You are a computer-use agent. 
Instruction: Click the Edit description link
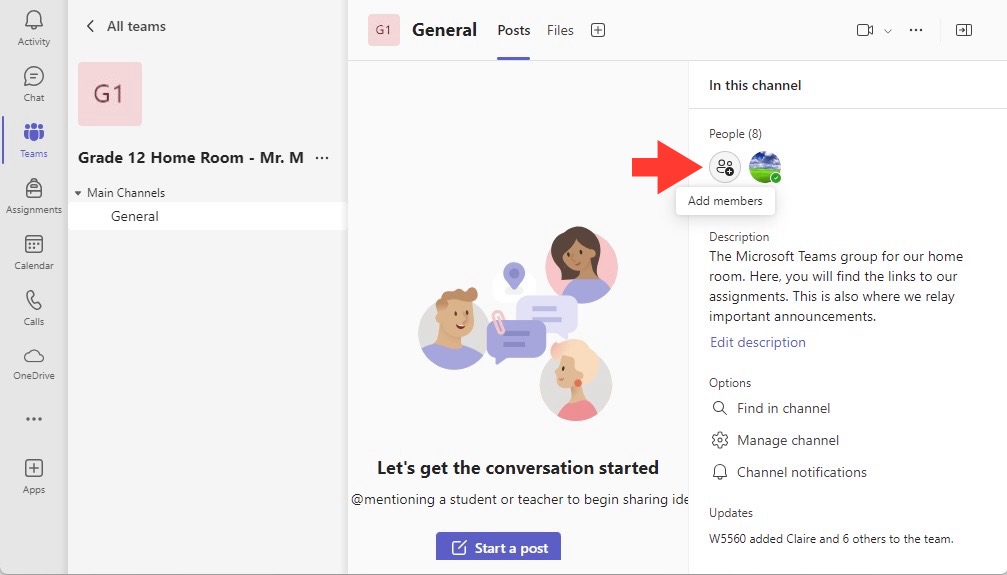(x=758, y=342)
